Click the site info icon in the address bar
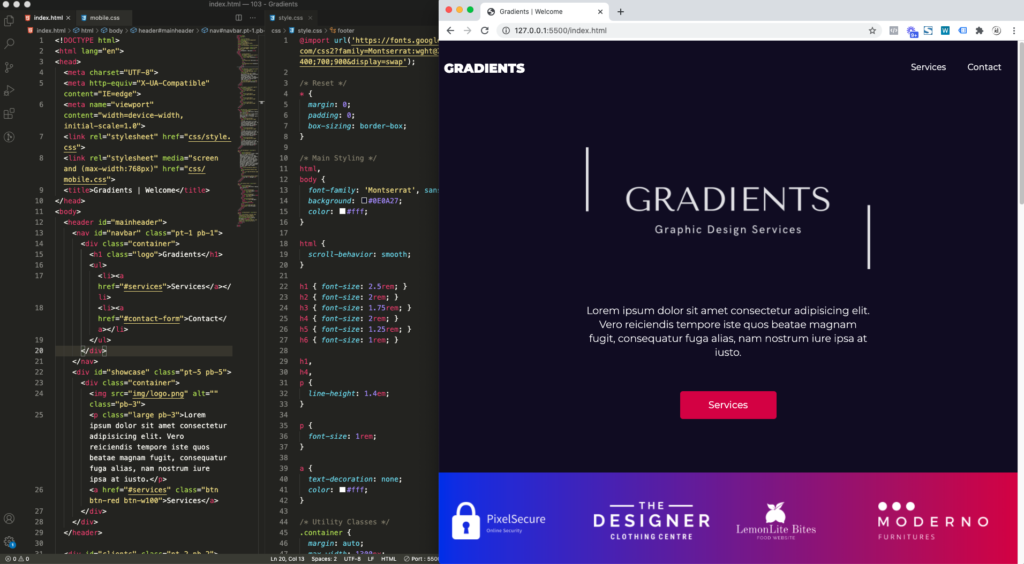 [505, 31]
